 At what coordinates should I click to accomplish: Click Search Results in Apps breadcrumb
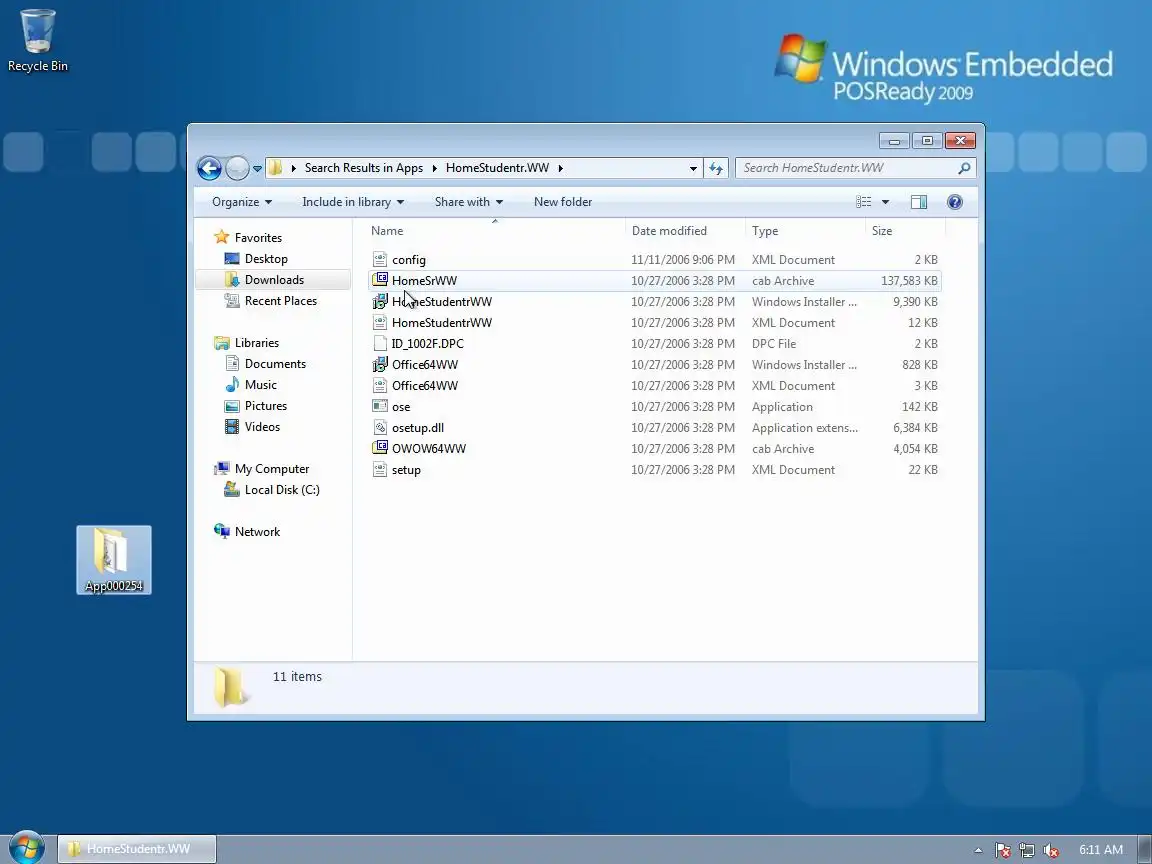[x=364, y=168]
